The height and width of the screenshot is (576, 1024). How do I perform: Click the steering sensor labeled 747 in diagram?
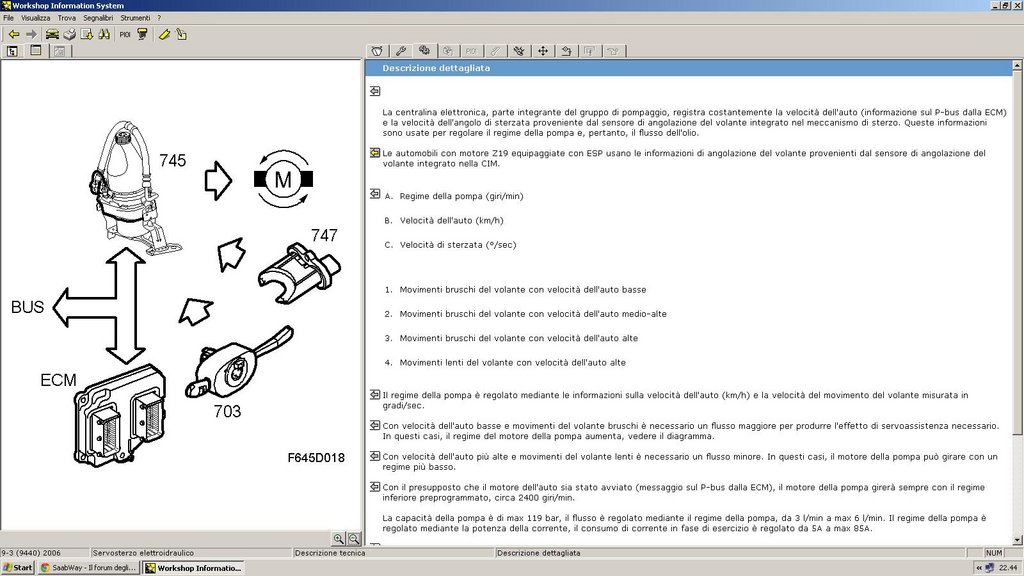[x=299, y=273]
